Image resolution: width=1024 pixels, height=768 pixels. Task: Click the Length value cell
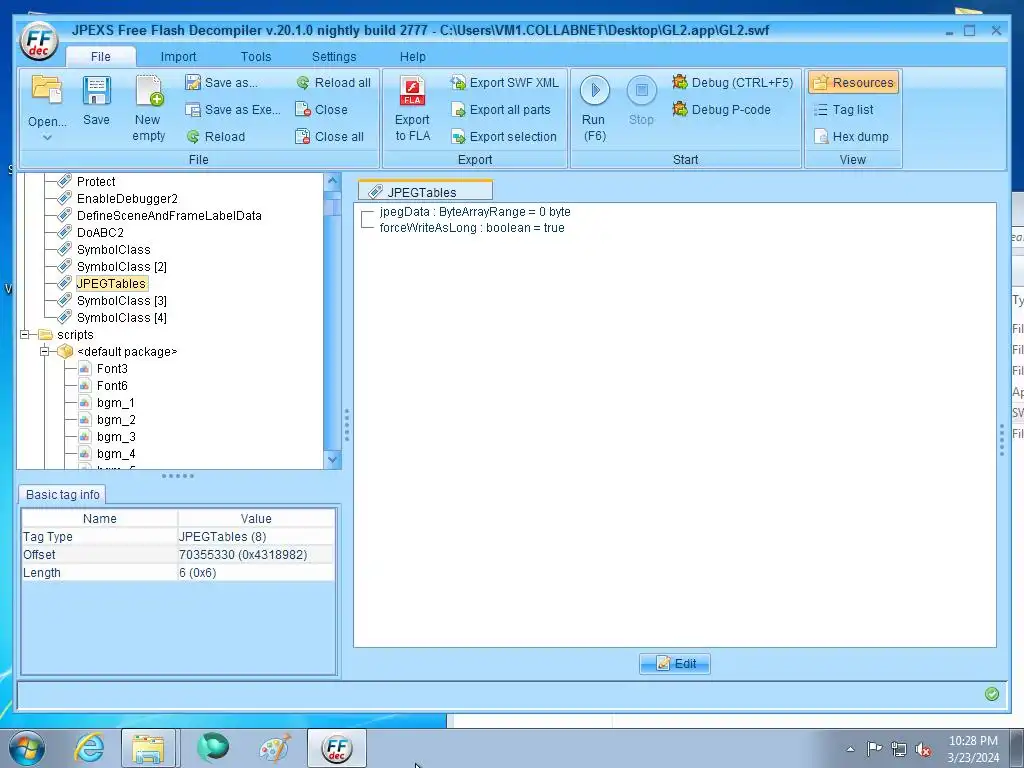256,572
